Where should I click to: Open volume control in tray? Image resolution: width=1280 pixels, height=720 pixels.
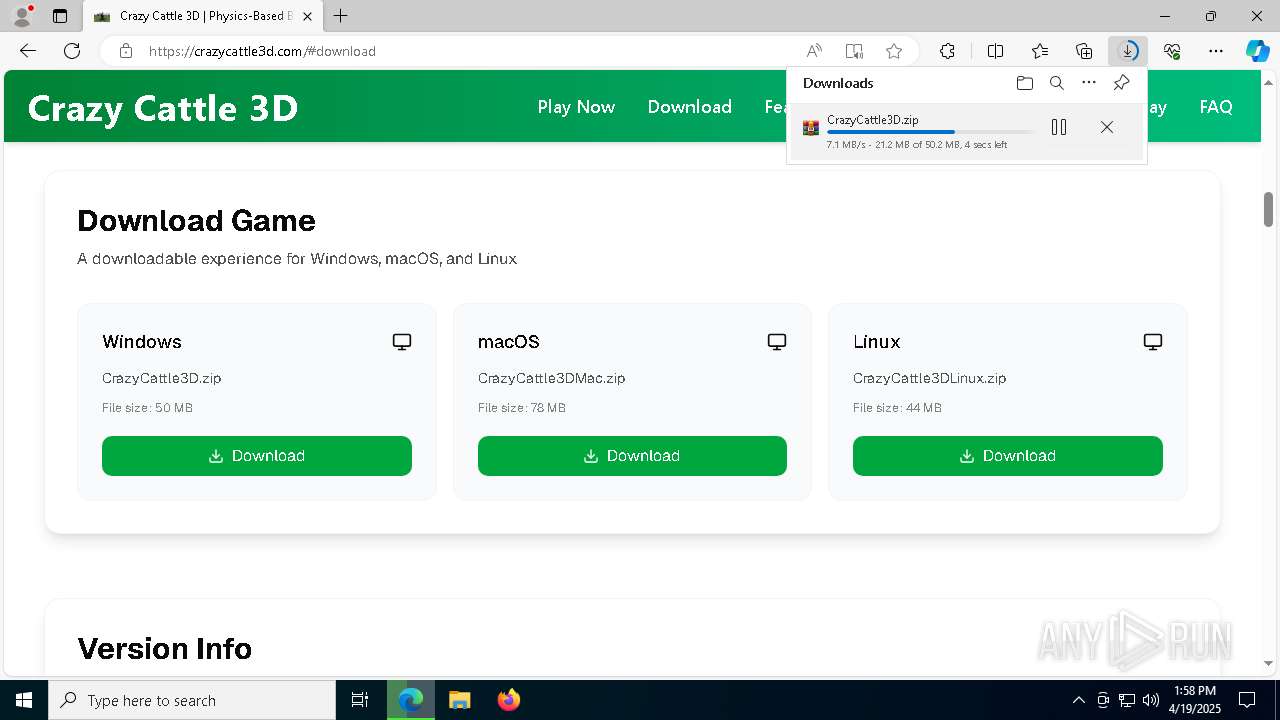pos(1151,700)
